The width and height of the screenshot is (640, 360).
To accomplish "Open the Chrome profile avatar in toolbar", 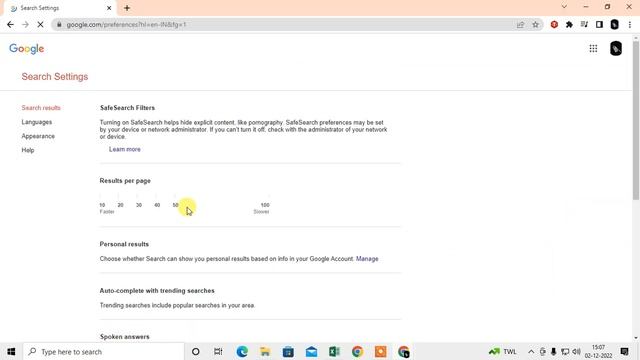I will (x=614, y=24).
